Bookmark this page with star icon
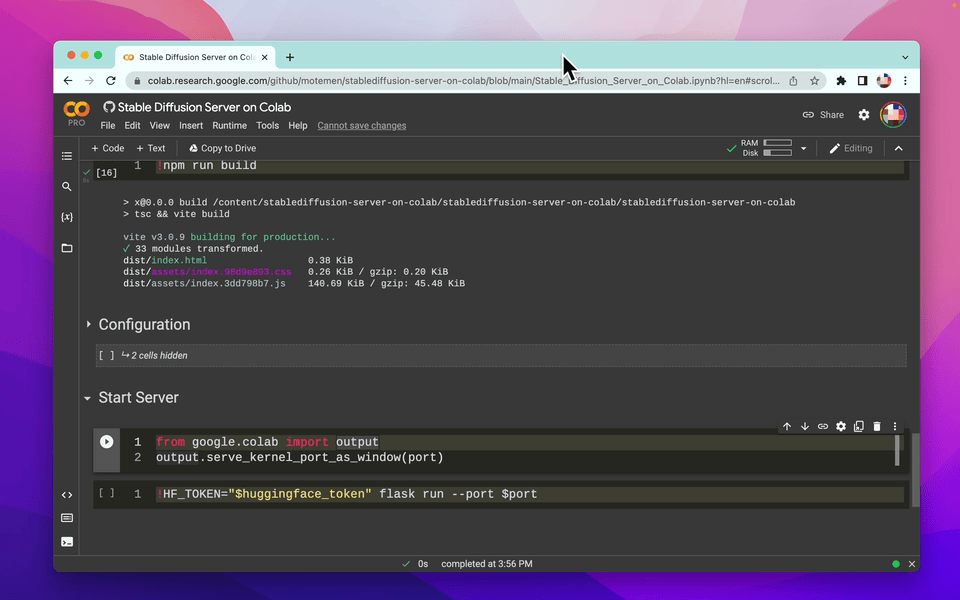Viewport: 960px width, 600px height. 814,81
